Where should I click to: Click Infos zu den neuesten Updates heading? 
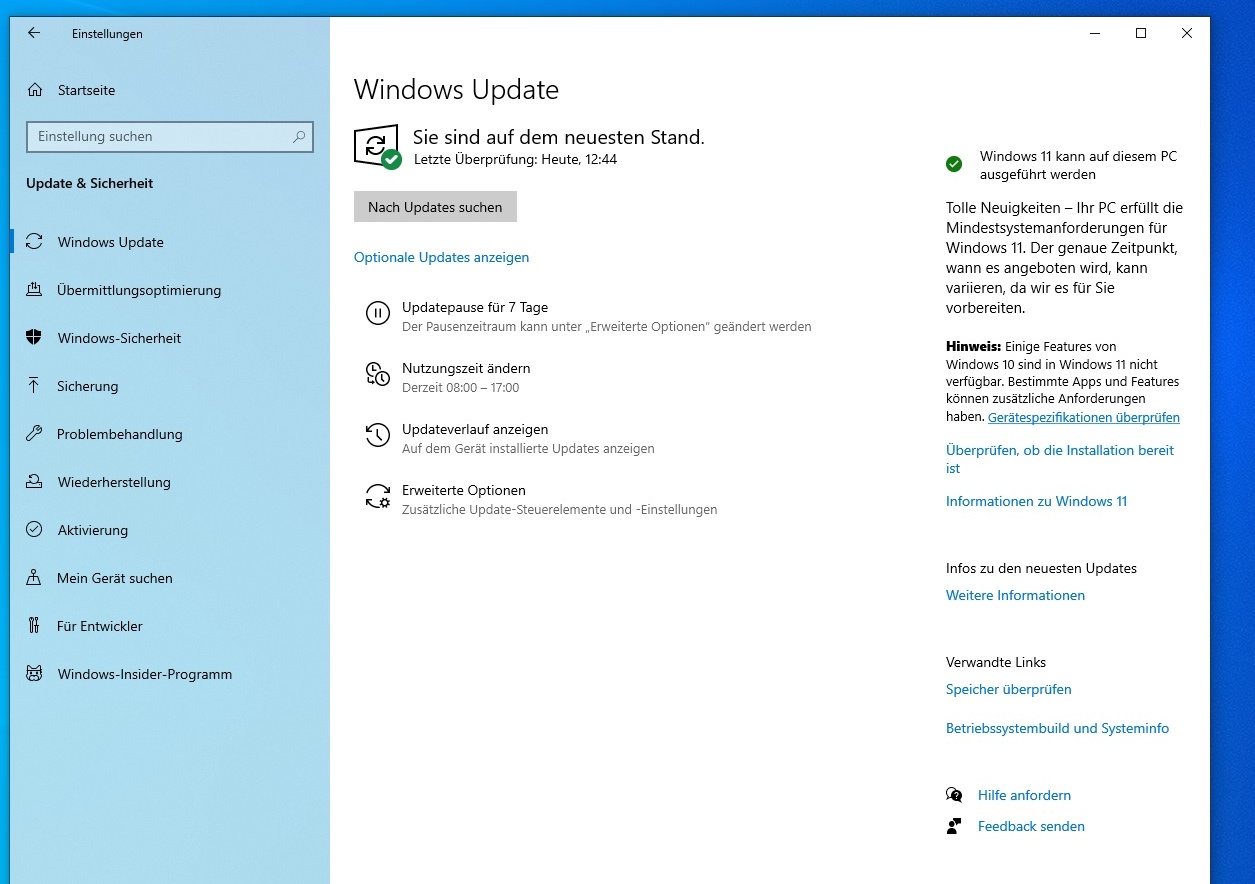point(1041,568)
